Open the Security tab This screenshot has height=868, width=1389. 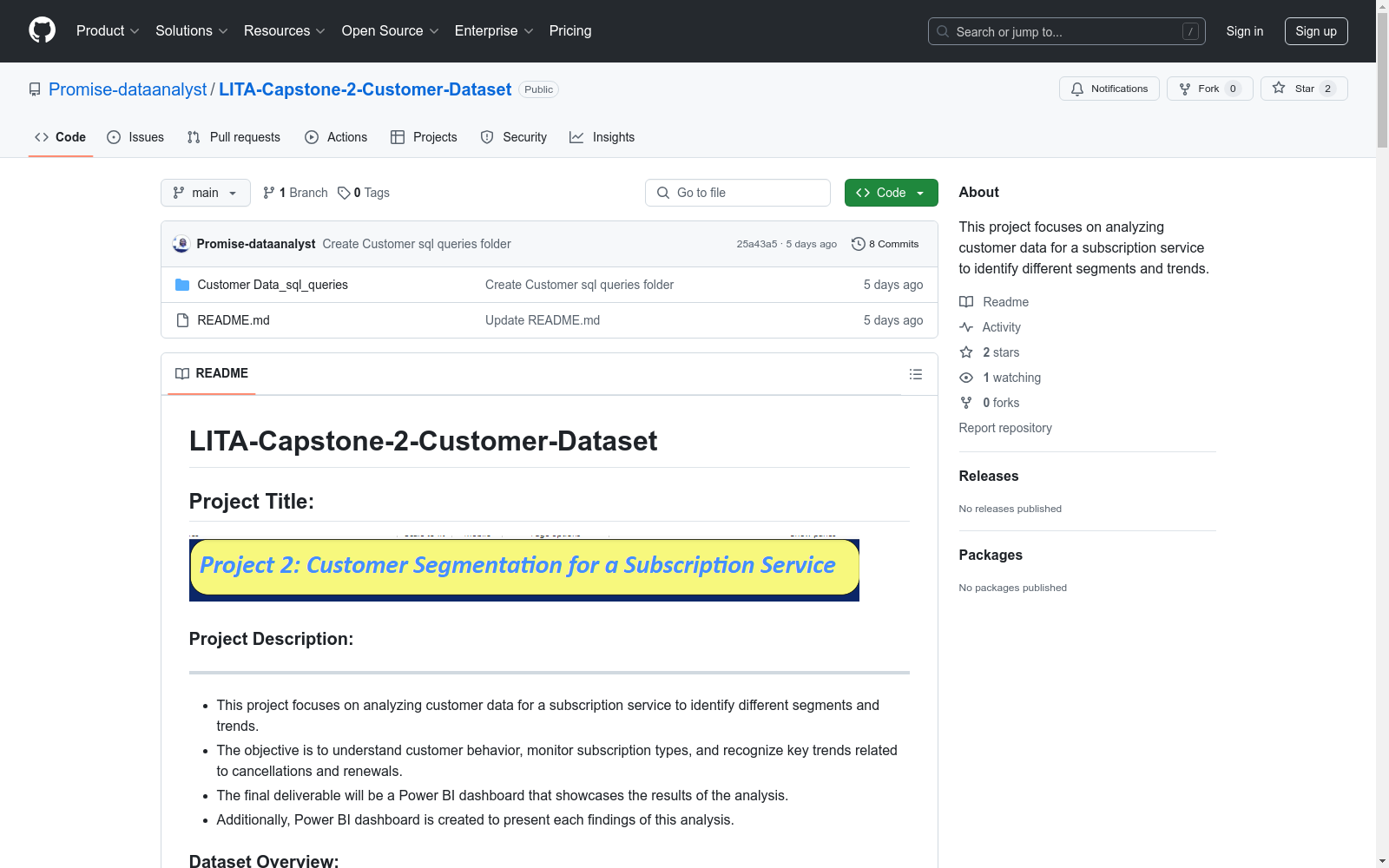[x=514, y=137]
